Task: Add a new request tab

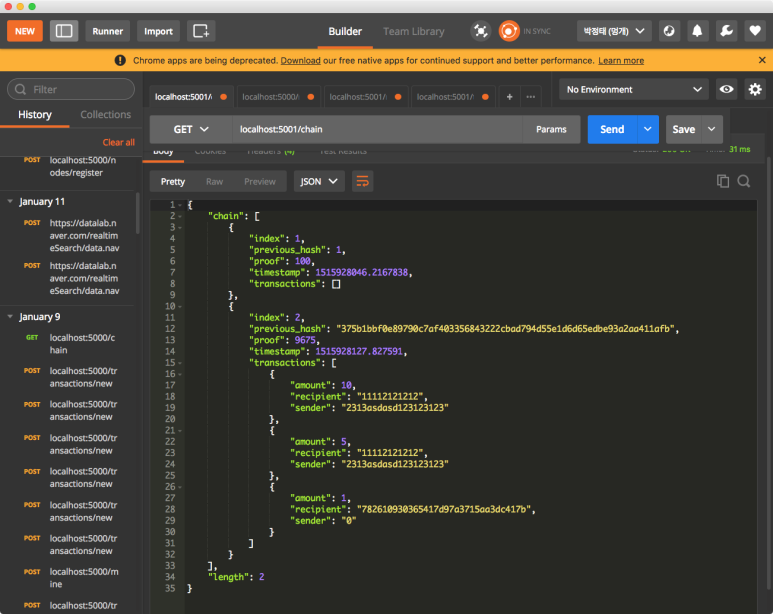Action: (509, 97)
